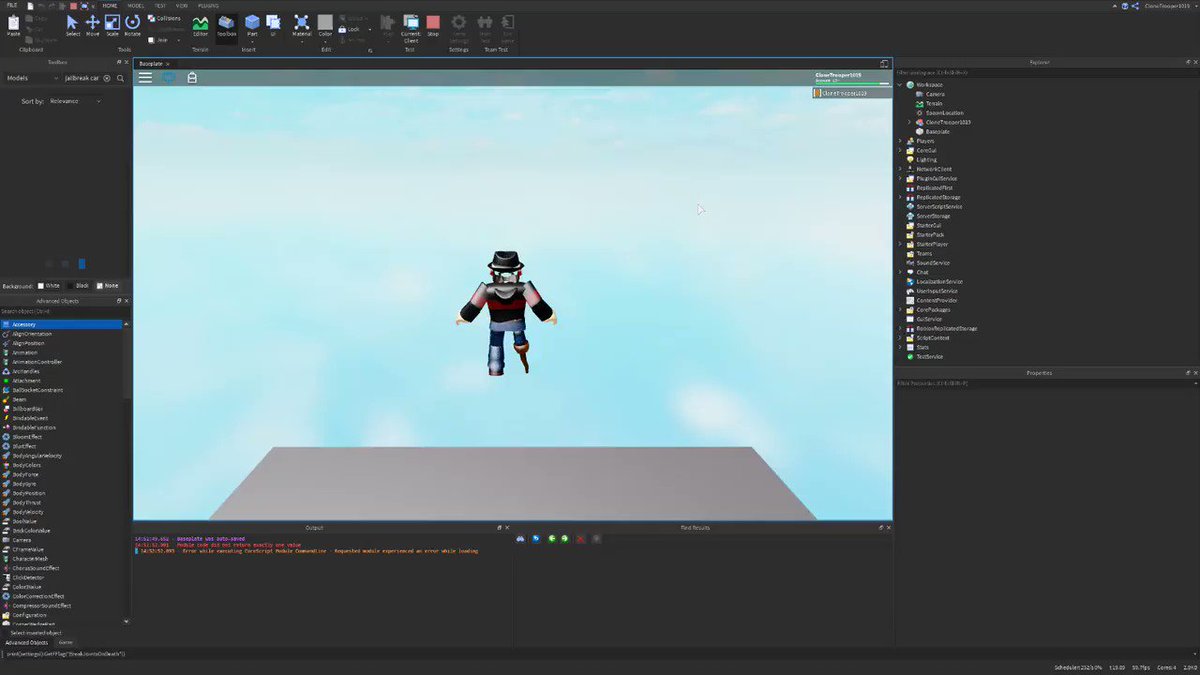Select Black background option
1200x675 pixels.
tap(77, 285)
